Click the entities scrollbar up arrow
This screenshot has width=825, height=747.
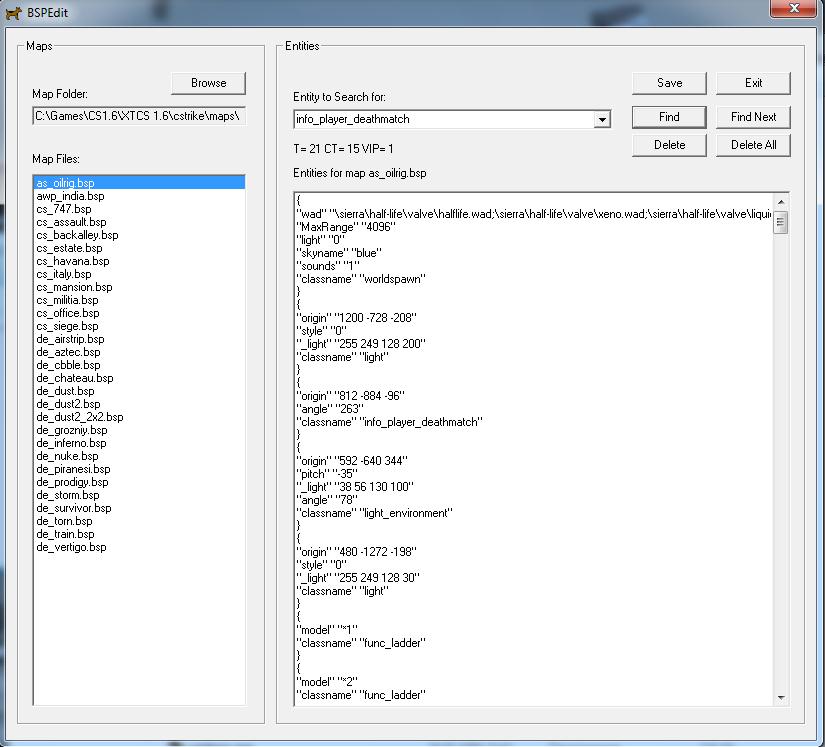click(x=781, y=202)
